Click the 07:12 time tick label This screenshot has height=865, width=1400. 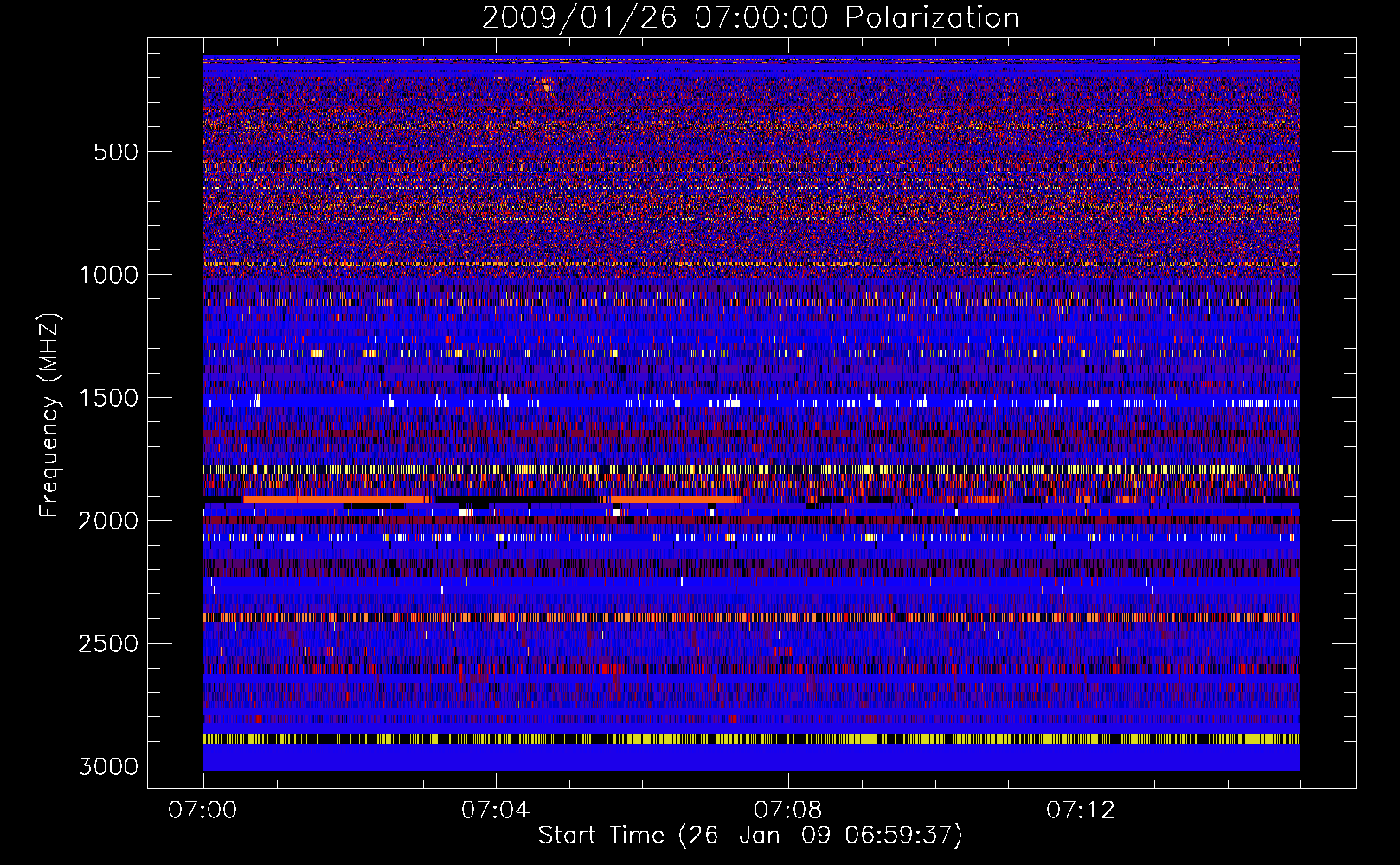pyautogui.click(x=1080, y=811)
